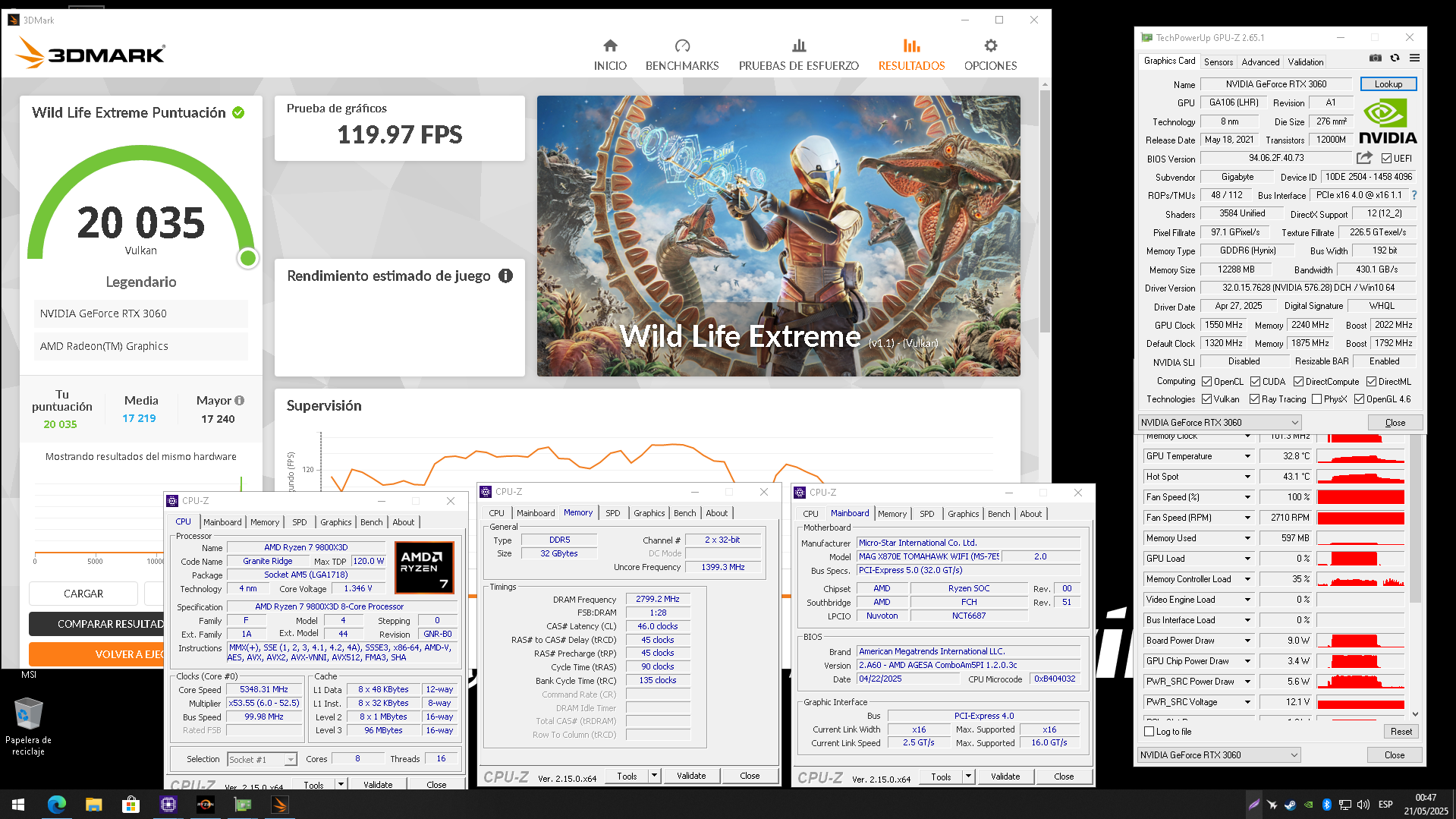
Task: Click the taskbar clock and date
Action: (x=1426, y=805)
